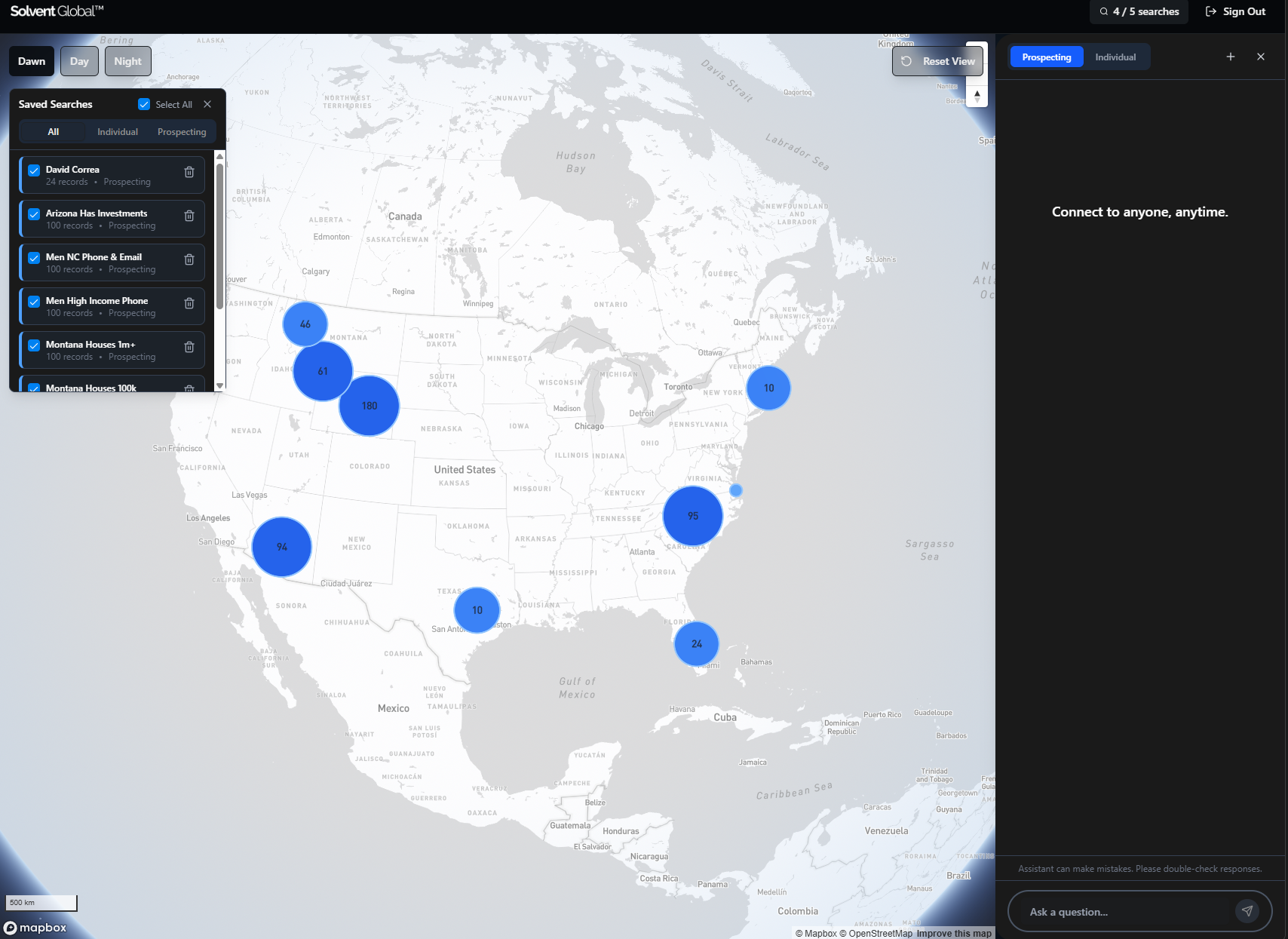Click saved searches scroll up arrow

[219, 156]
